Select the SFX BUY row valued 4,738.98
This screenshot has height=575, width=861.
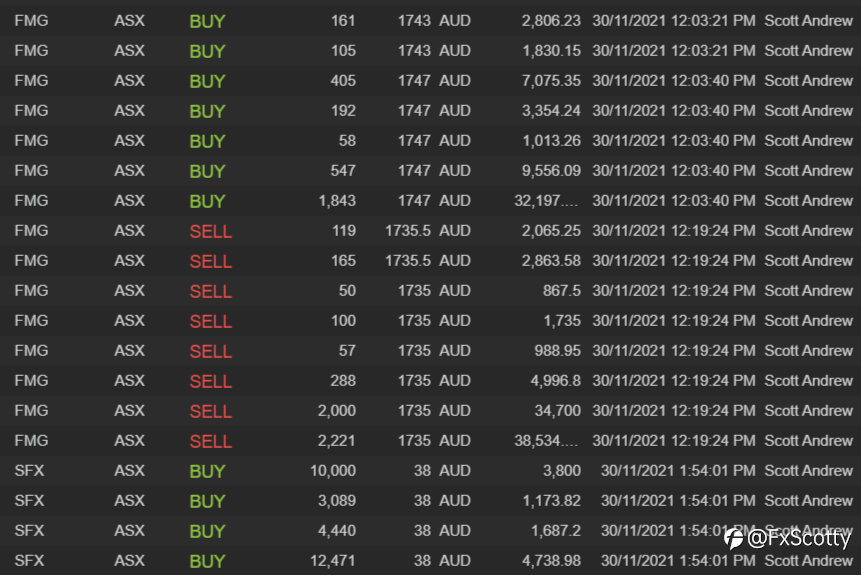(430, 561)
